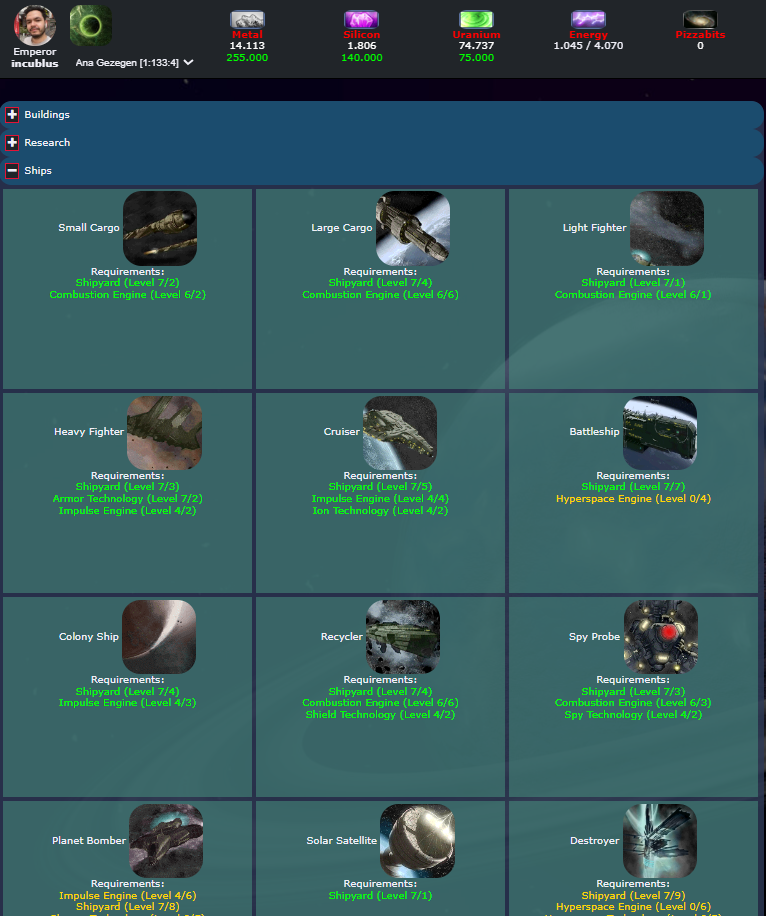Click the Solar Satellite name

coord(342,841)
